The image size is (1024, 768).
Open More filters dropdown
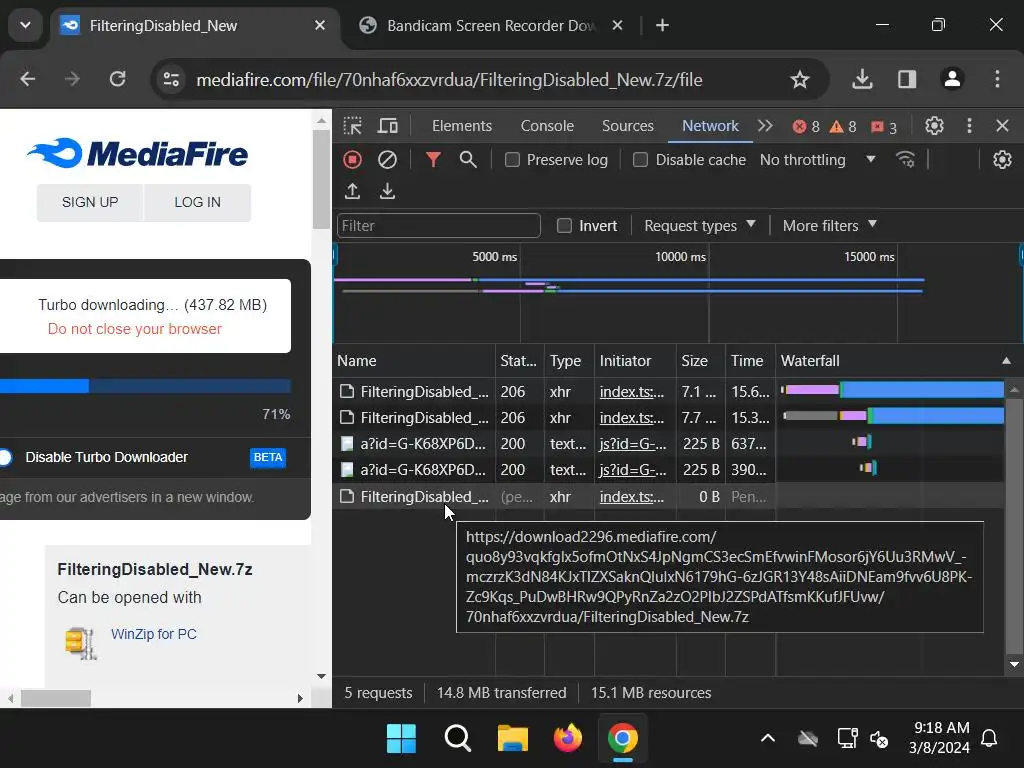pyautogui.click(x=829, y=226)
